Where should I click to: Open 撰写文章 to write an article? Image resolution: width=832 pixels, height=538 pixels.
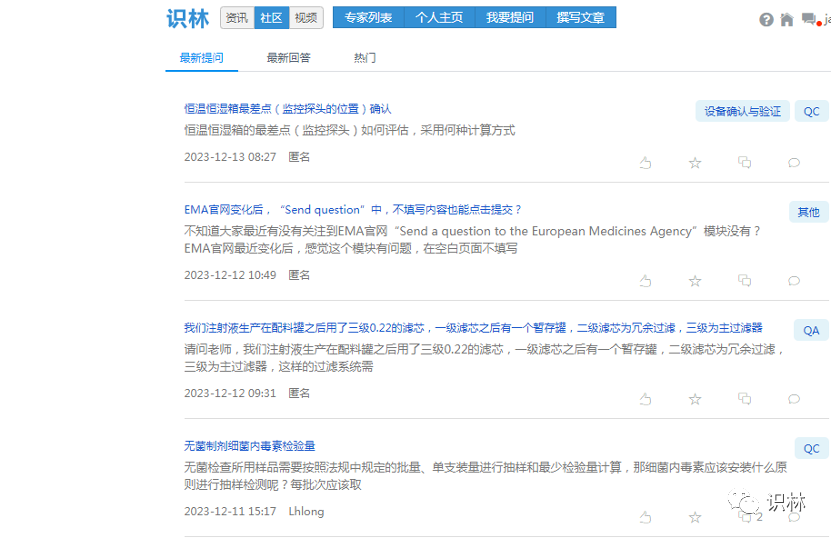click(581, 18)
